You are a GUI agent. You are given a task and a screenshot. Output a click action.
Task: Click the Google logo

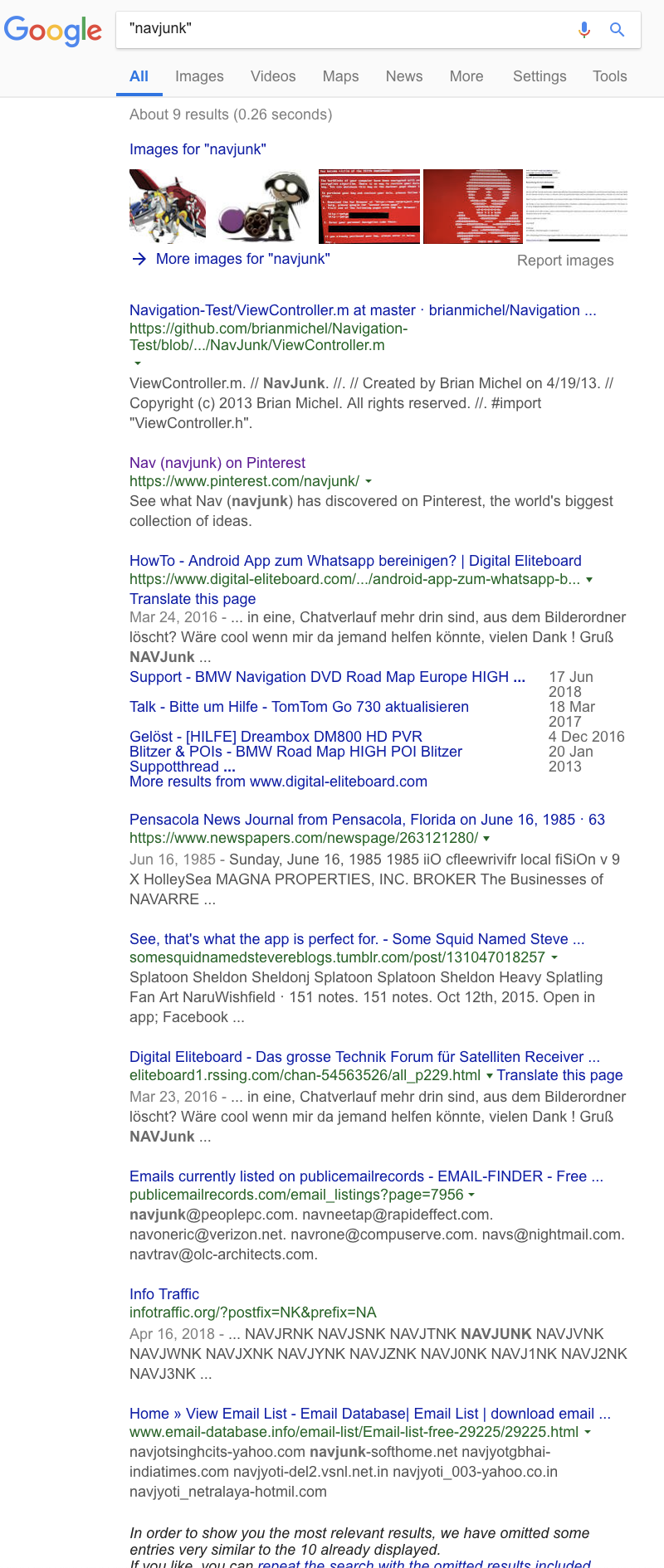pos(53,31)
